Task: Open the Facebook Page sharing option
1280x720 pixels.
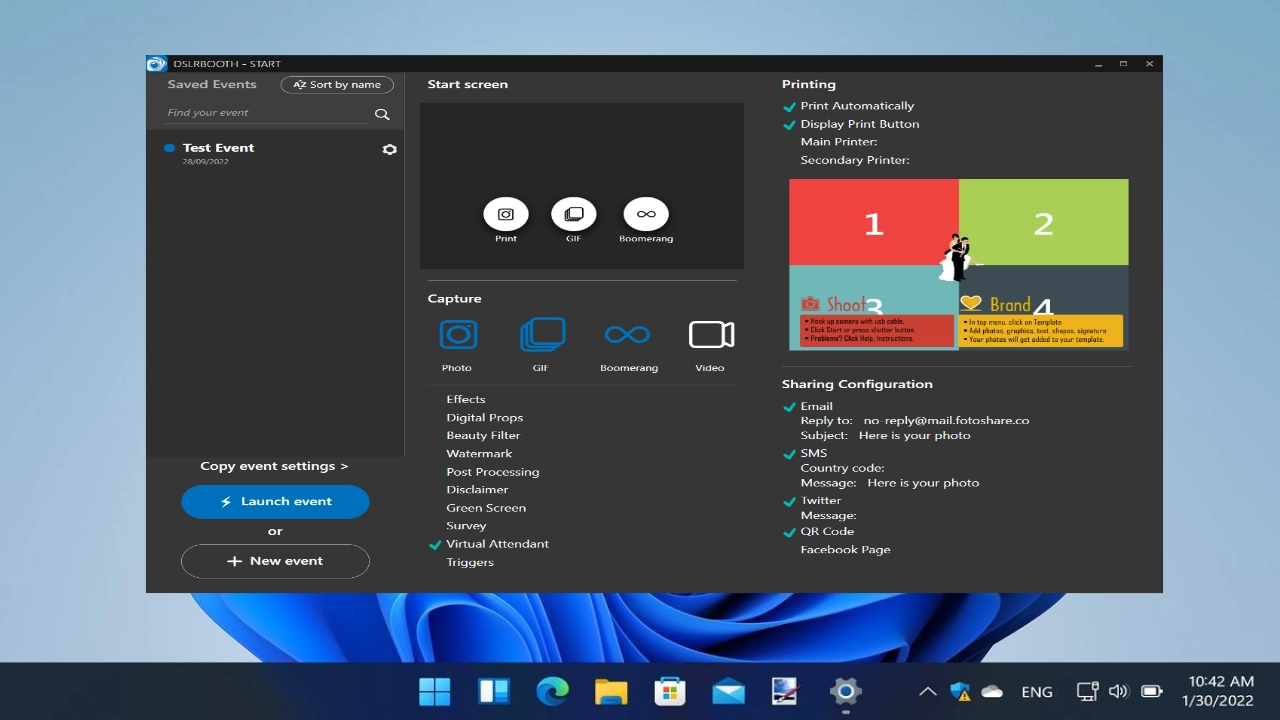Action: [x=845, y=550]
